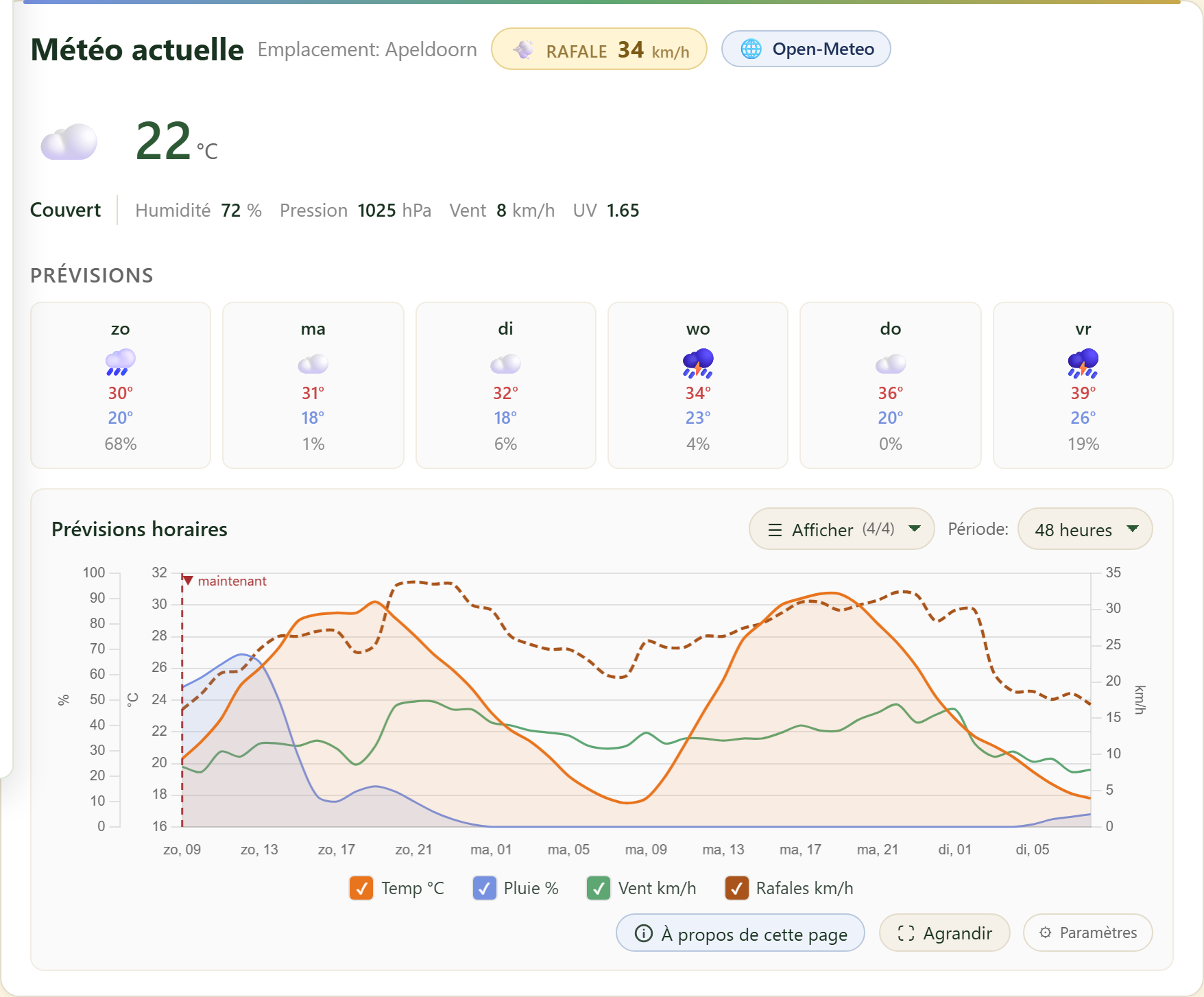
Task: Select the di forecast card
Action: (x=506, y=385)
